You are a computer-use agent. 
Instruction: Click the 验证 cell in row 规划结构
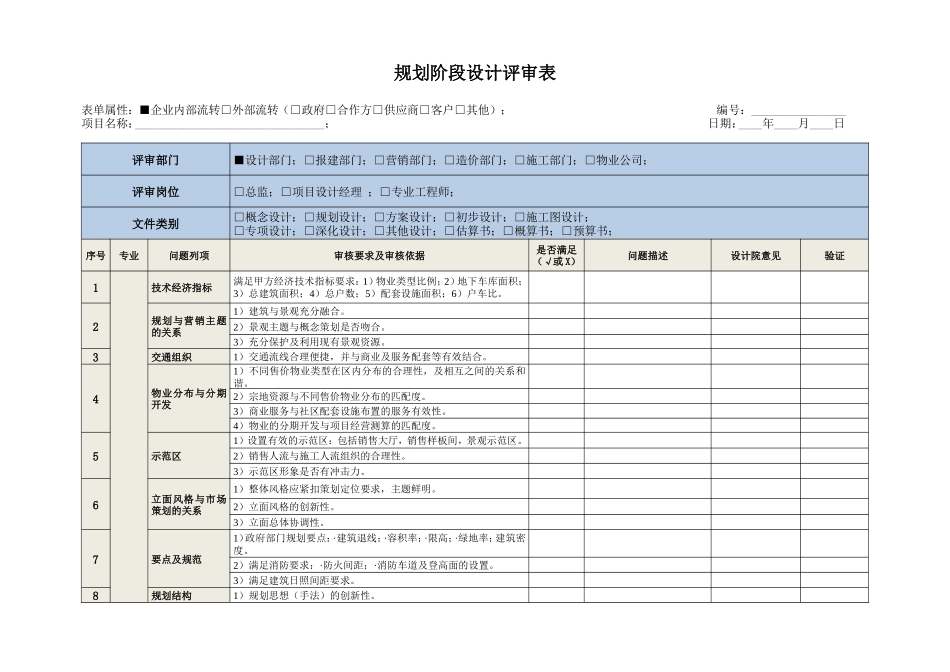(x=834, y=595)
